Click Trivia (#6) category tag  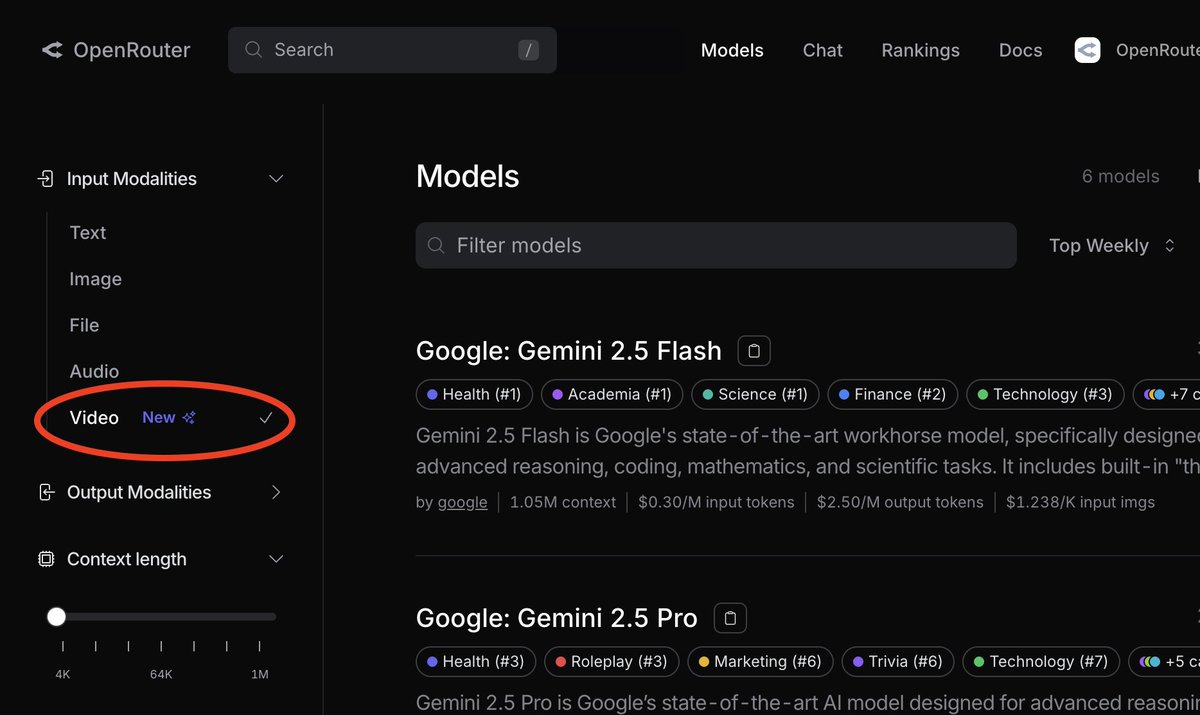coord(898,661)
